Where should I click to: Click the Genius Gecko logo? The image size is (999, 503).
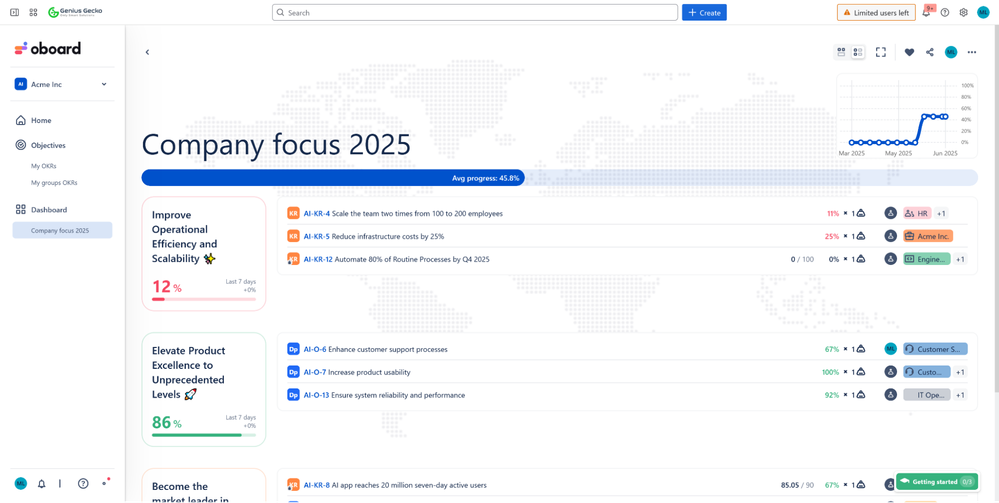75,12
